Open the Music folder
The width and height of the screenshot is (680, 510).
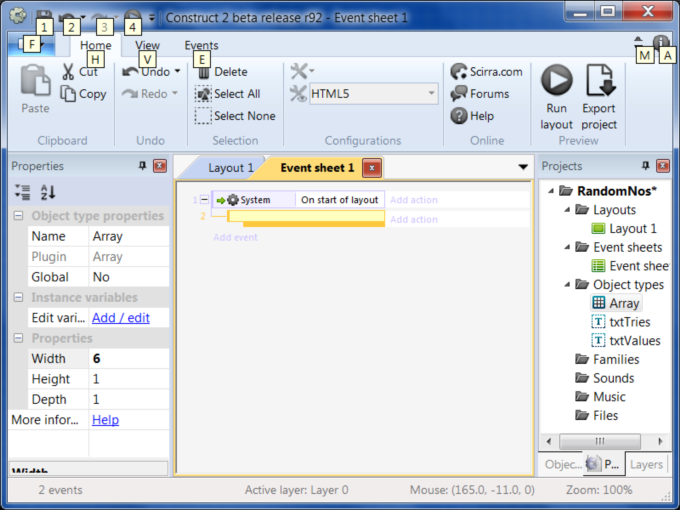pos(601,396)
